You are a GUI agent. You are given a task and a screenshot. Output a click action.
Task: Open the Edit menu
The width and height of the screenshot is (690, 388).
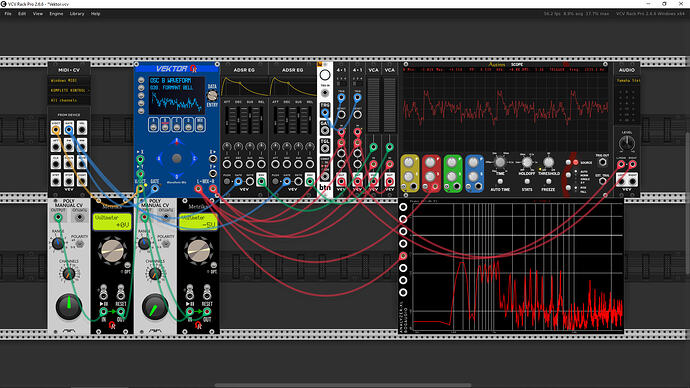22,14
